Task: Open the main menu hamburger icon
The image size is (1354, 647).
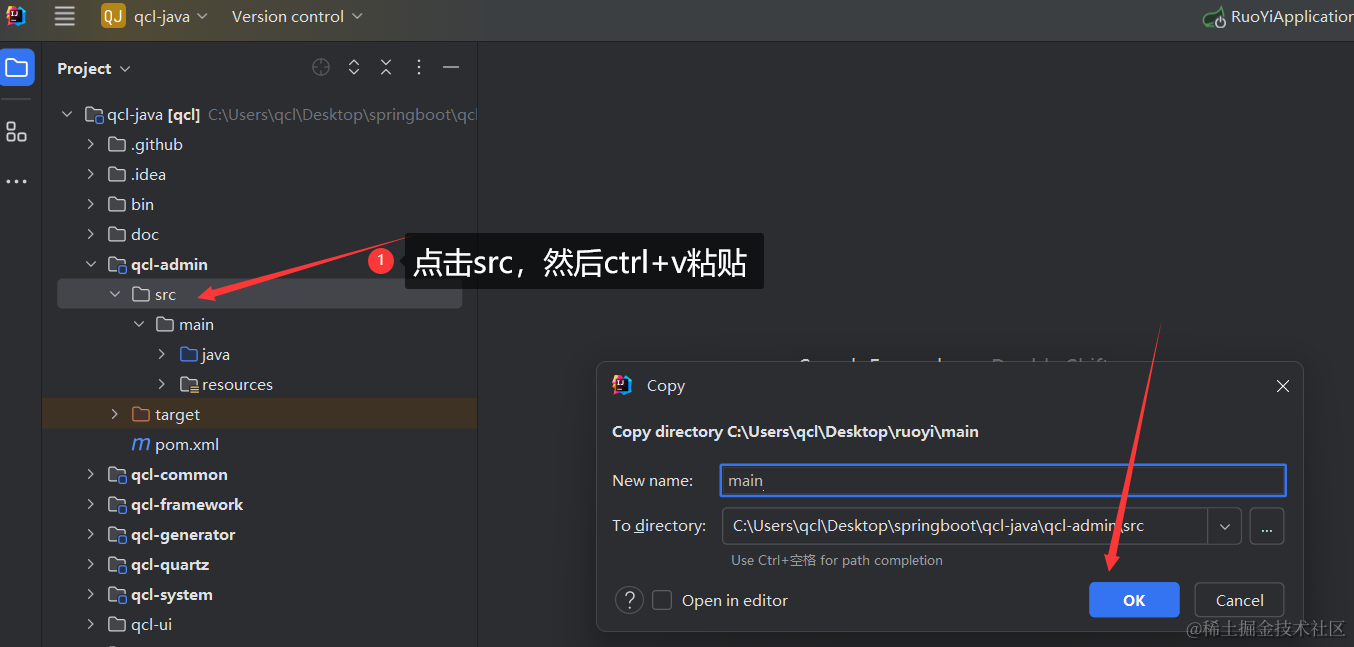Action: 65,16
